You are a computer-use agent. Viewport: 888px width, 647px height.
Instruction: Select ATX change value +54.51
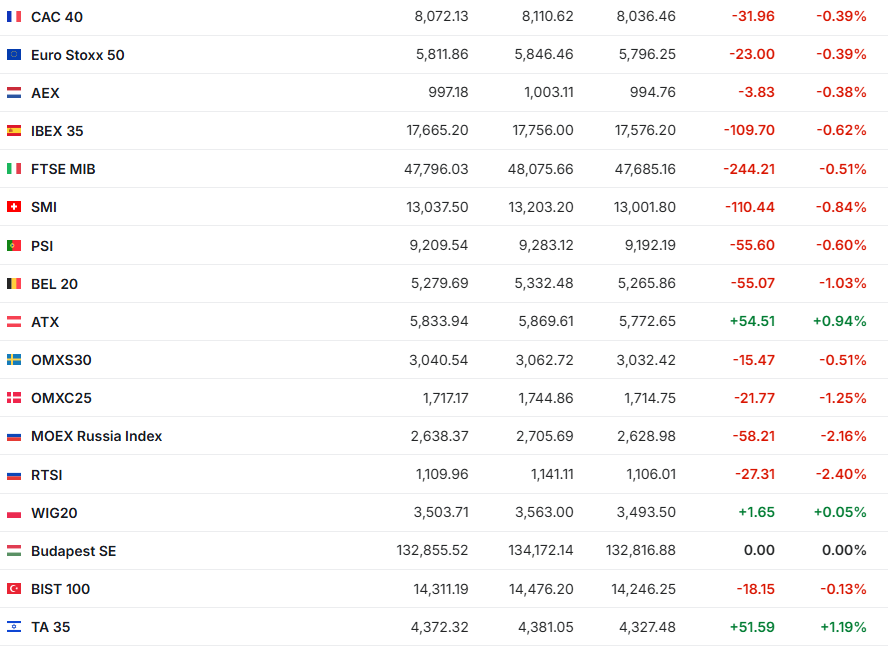point(752,321)
